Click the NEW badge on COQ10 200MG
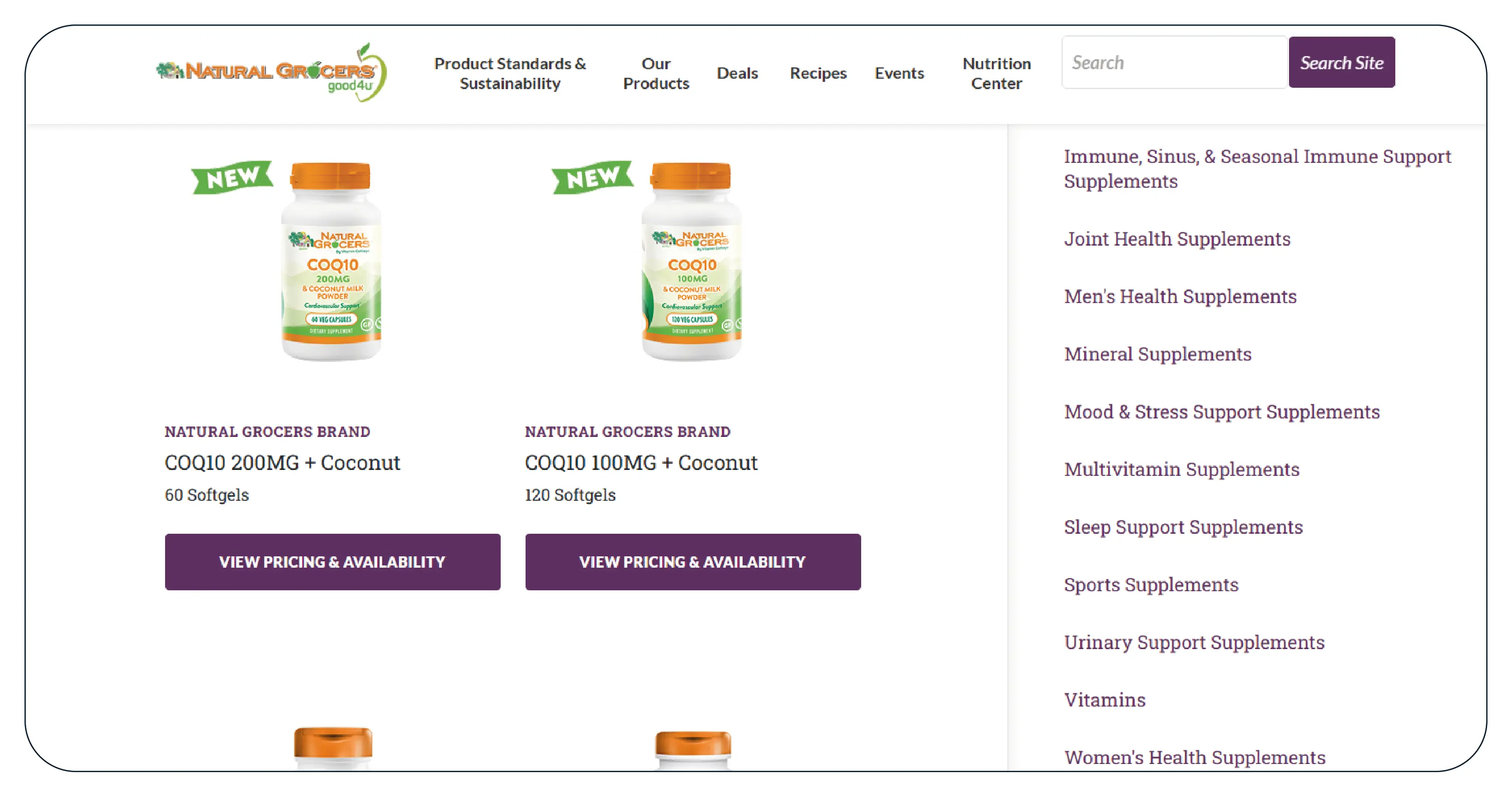 click(x=232, y=177)
